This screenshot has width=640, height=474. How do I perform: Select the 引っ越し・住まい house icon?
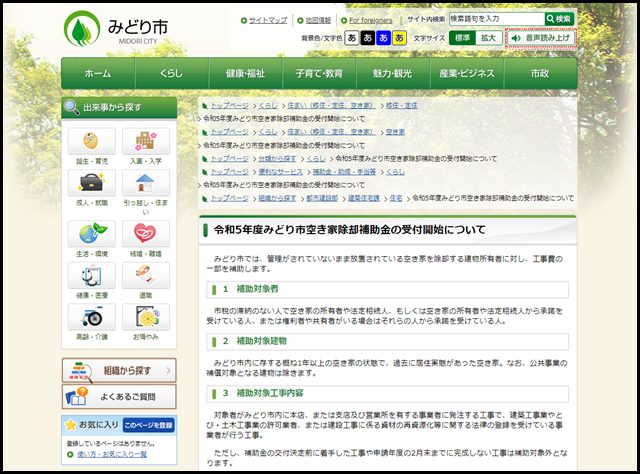coord(146,185)
